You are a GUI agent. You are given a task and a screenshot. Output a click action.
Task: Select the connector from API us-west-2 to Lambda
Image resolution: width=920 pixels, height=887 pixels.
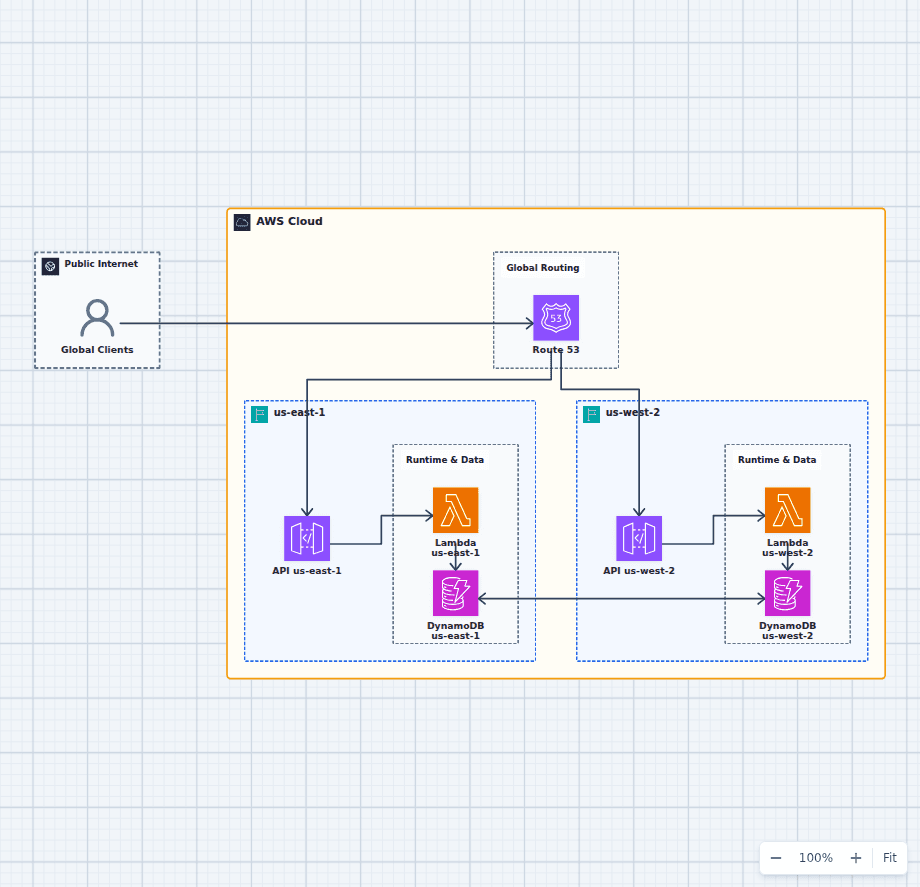(x=713, y=530)
